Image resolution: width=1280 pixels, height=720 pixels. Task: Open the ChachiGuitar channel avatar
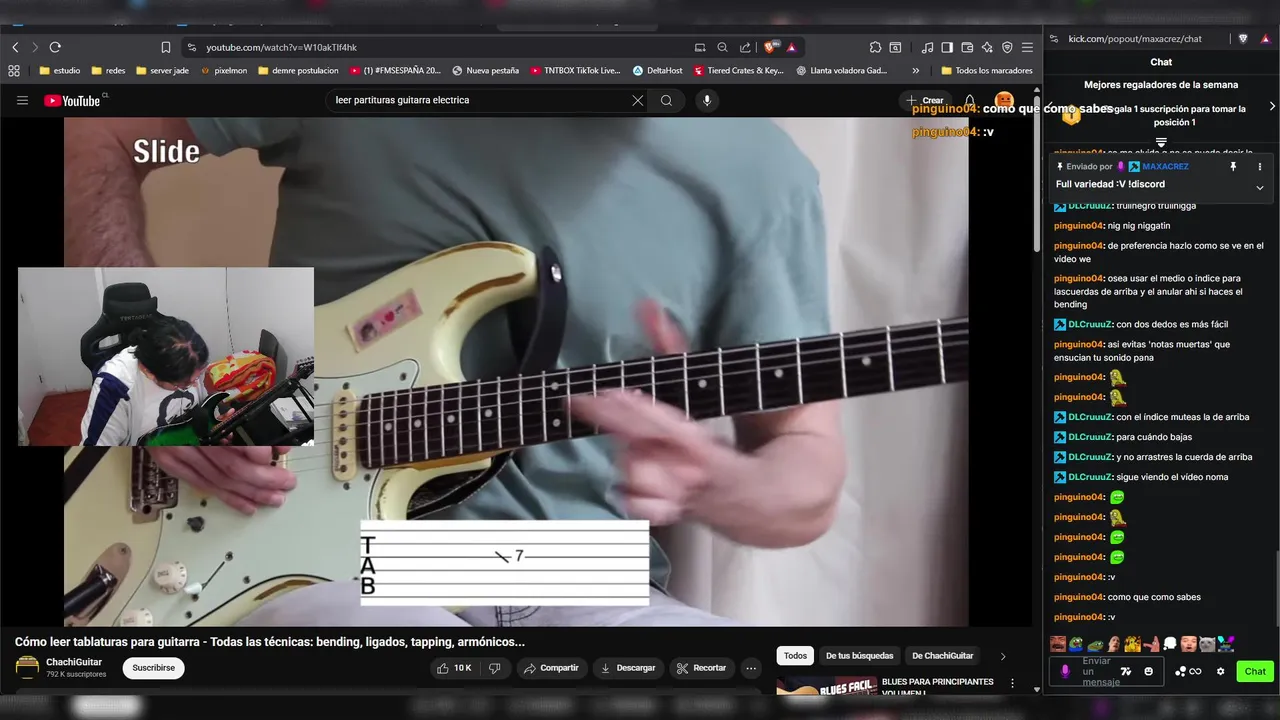click(x=28, y=667)
